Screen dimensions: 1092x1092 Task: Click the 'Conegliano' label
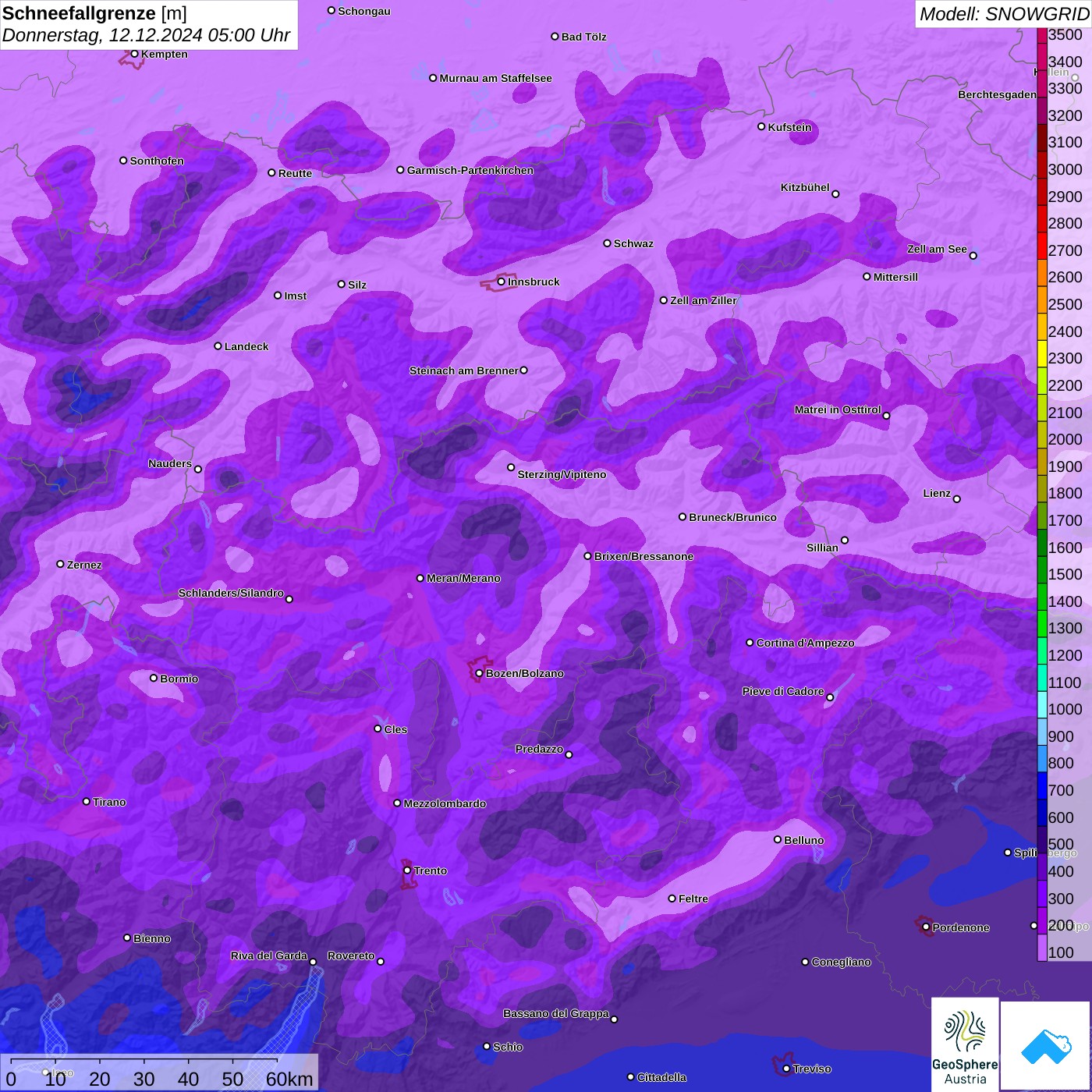841,962
